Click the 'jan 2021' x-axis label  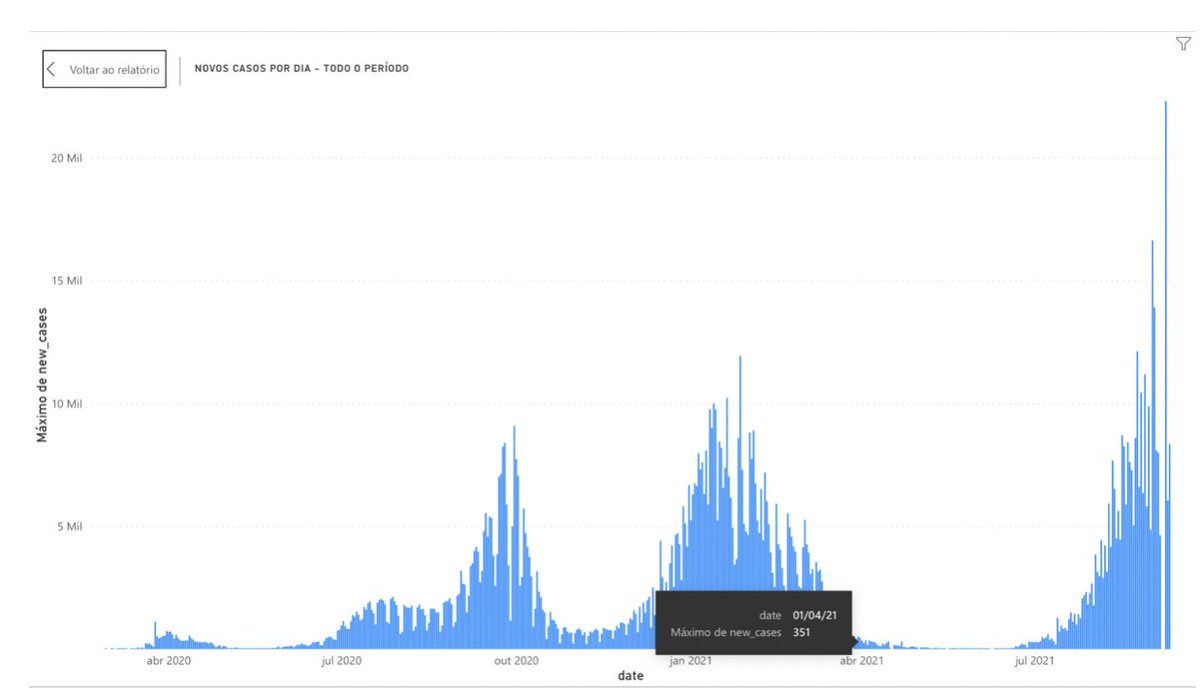[x=691, y=661]
